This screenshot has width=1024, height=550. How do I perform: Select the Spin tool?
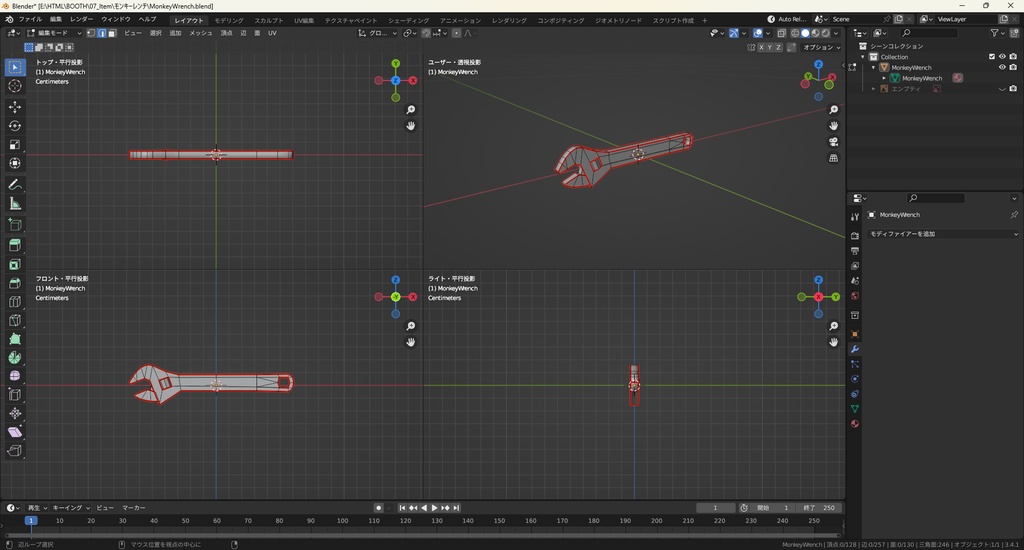click(15, 357)
